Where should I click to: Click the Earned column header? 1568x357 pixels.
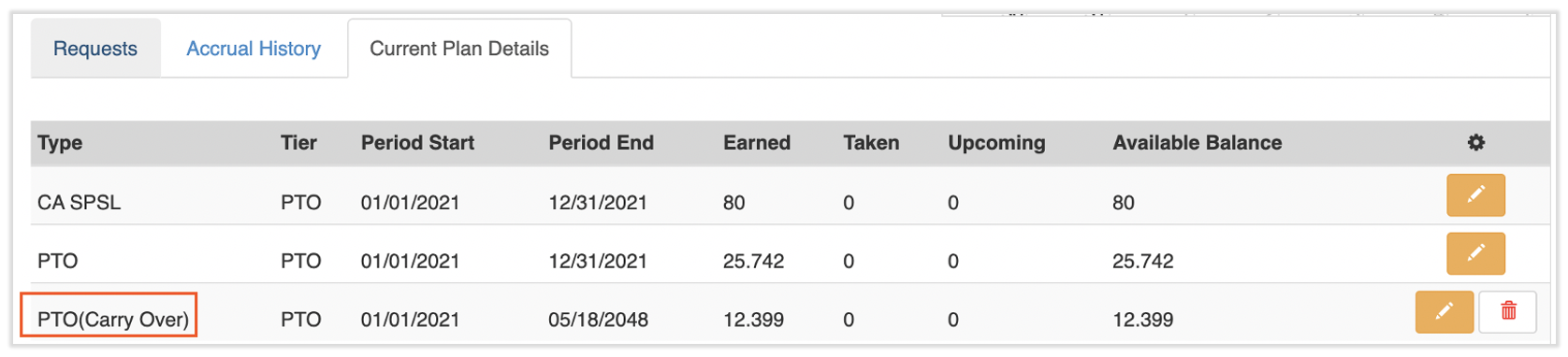click(x=757, y=143)
